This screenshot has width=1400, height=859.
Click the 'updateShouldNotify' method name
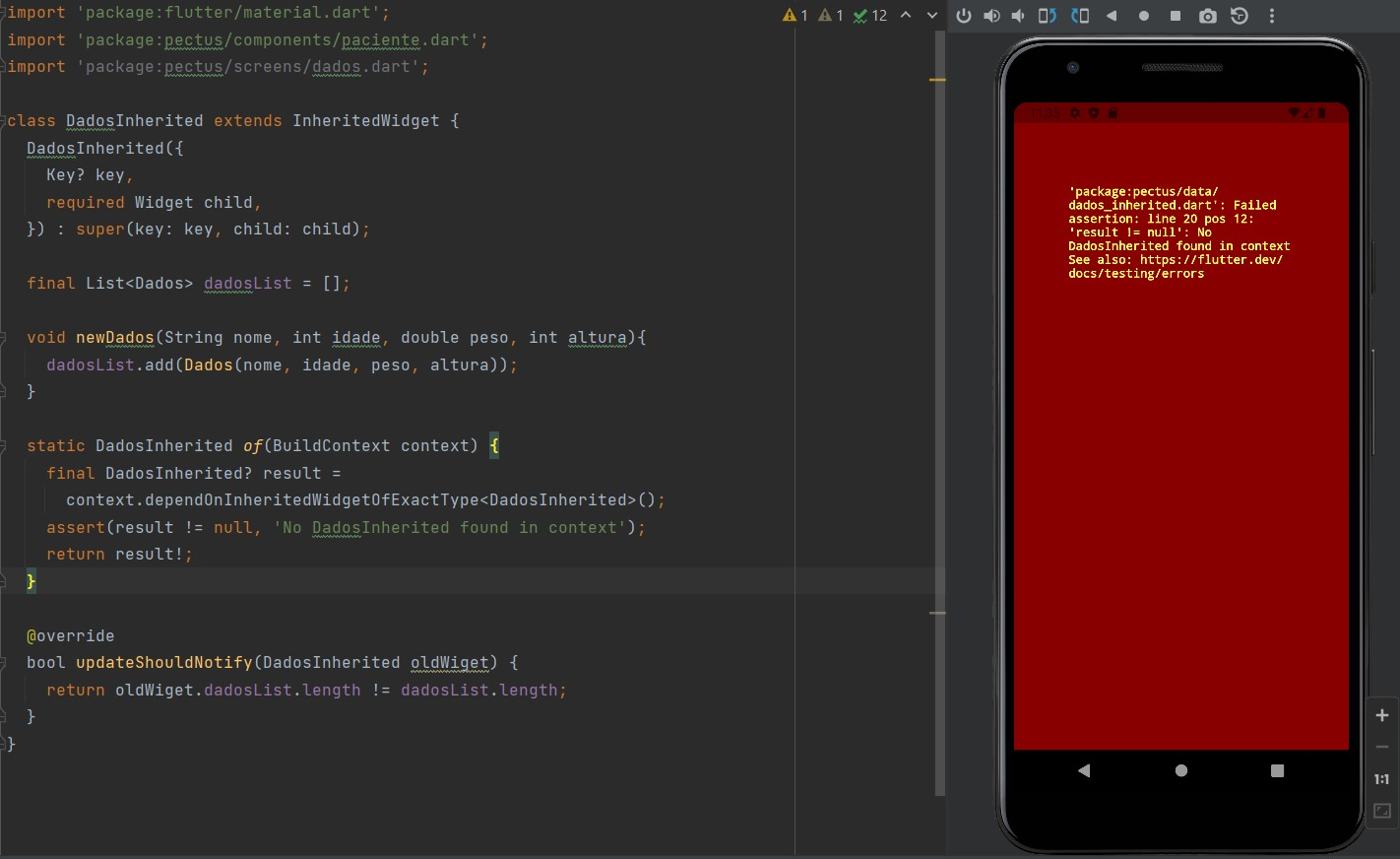164,663
